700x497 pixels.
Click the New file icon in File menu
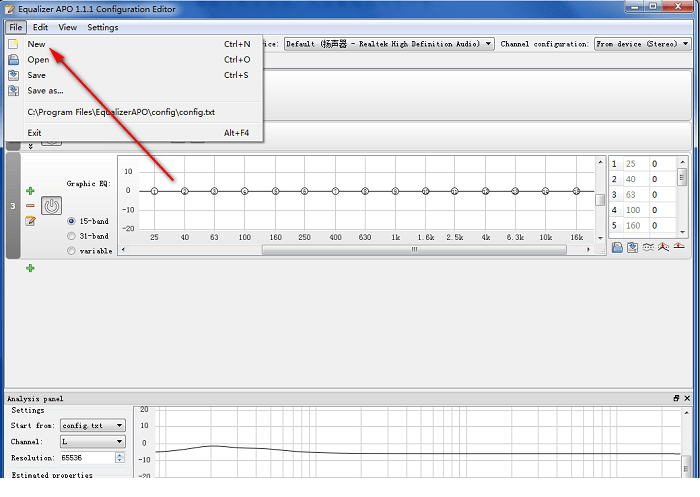coord(13,44)
